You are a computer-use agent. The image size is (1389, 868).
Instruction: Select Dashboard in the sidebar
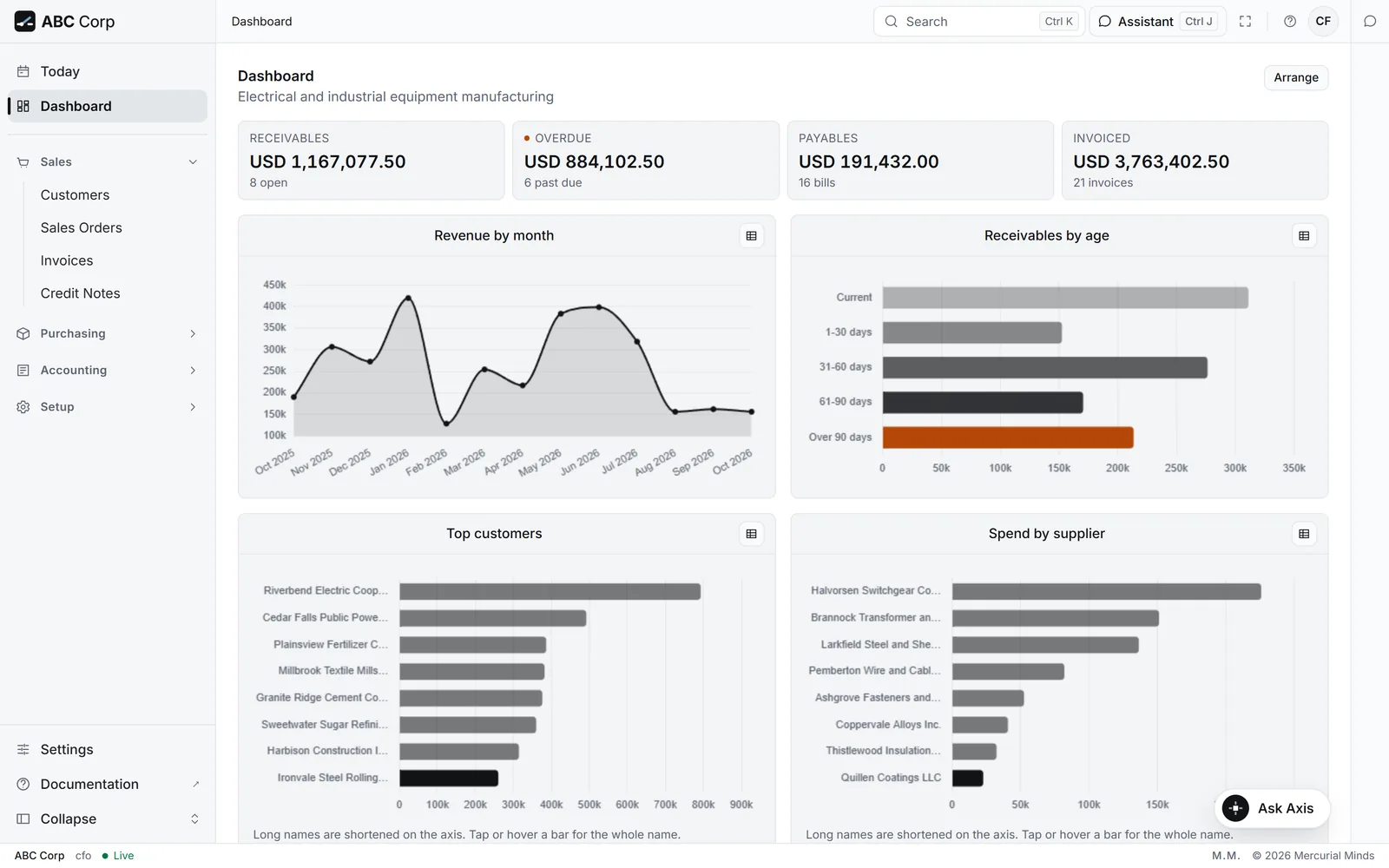click(x=108, y=107)
